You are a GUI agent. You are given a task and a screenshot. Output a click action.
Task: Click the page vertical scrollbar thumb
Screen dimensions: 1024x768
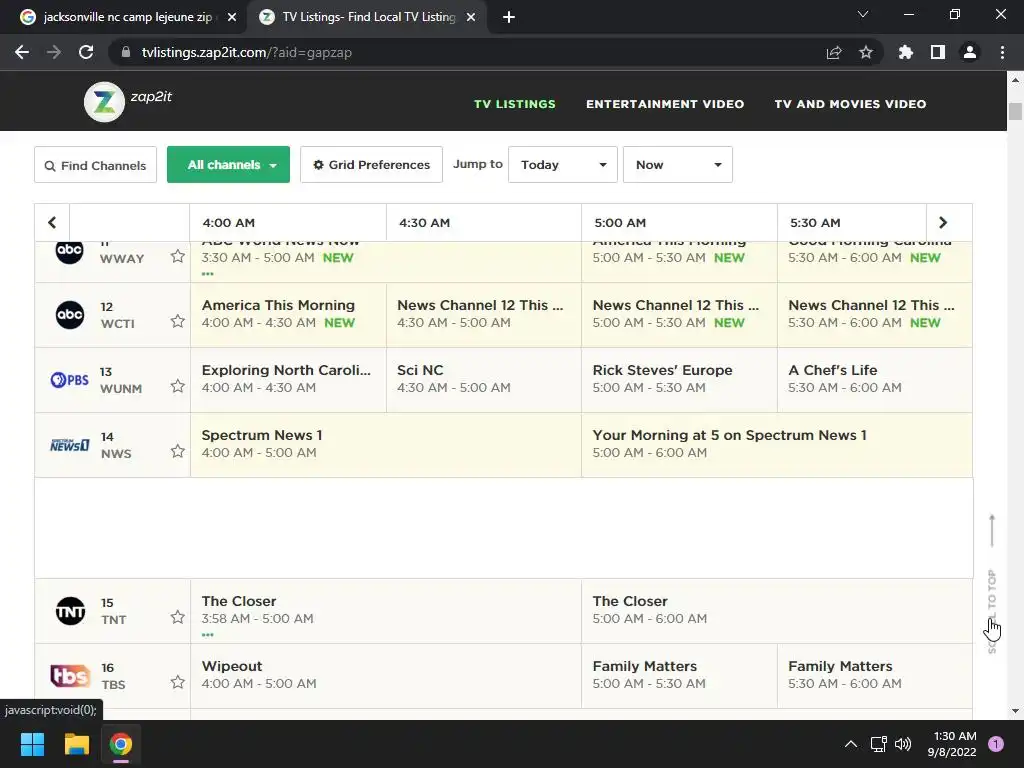click(x=1015, y=111)
